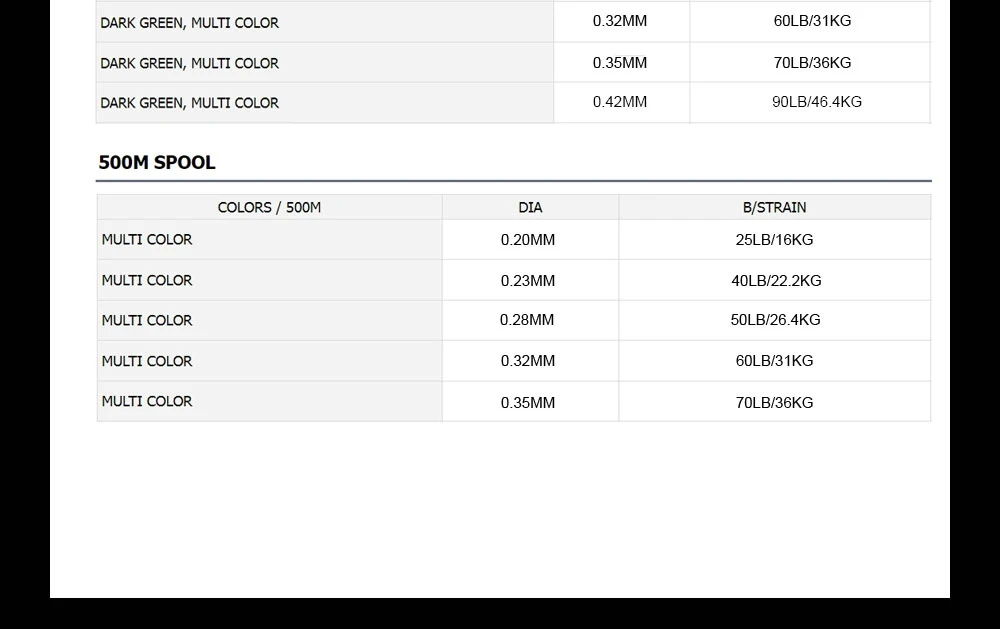Viewport: 1000px width, 629px height.
Task: Select the 0.42MM diameter cell
Action: click(x=620, y=102)
